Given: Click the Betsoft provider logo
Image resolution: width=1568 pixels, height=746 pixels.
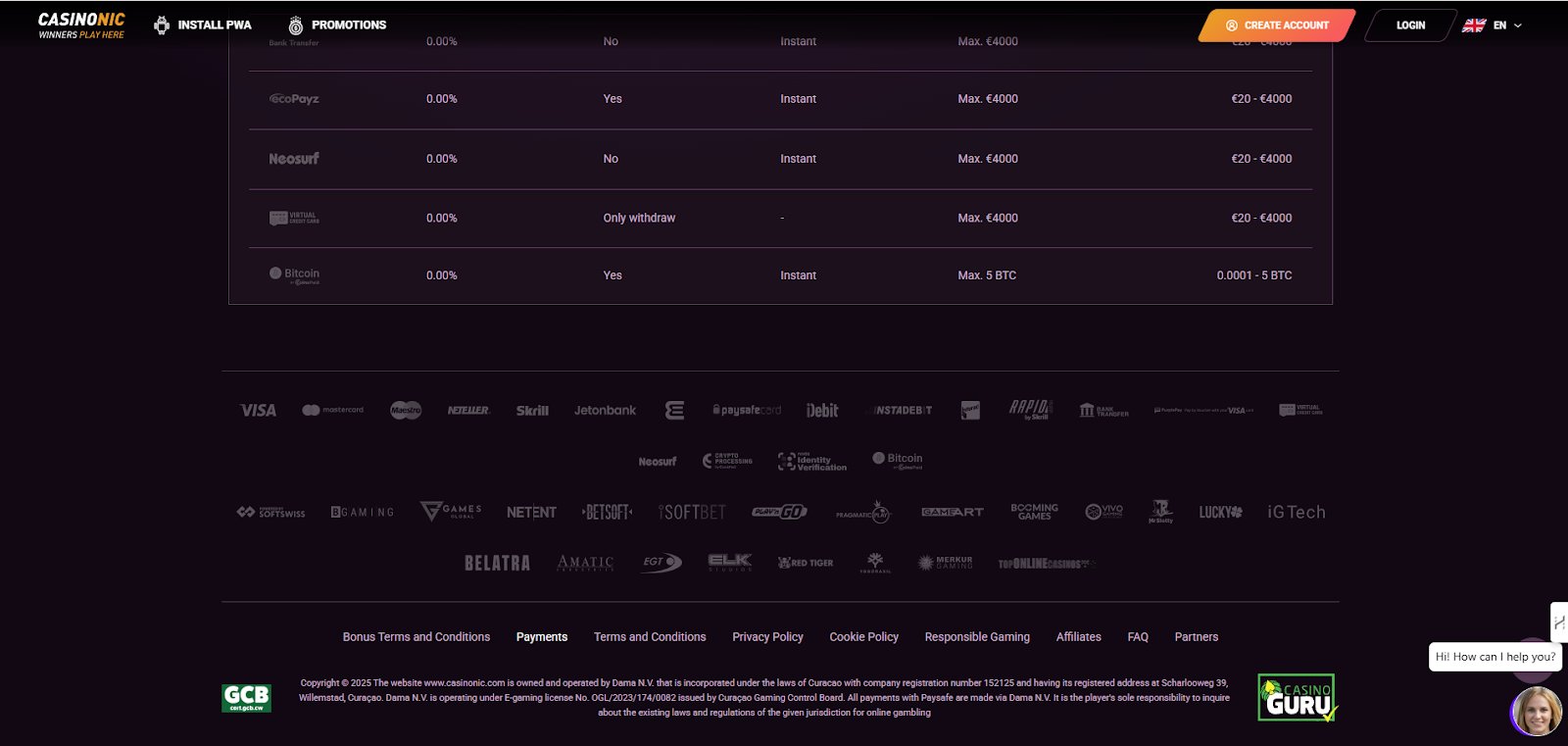Looking at the screenshot, I should (608, 512).
